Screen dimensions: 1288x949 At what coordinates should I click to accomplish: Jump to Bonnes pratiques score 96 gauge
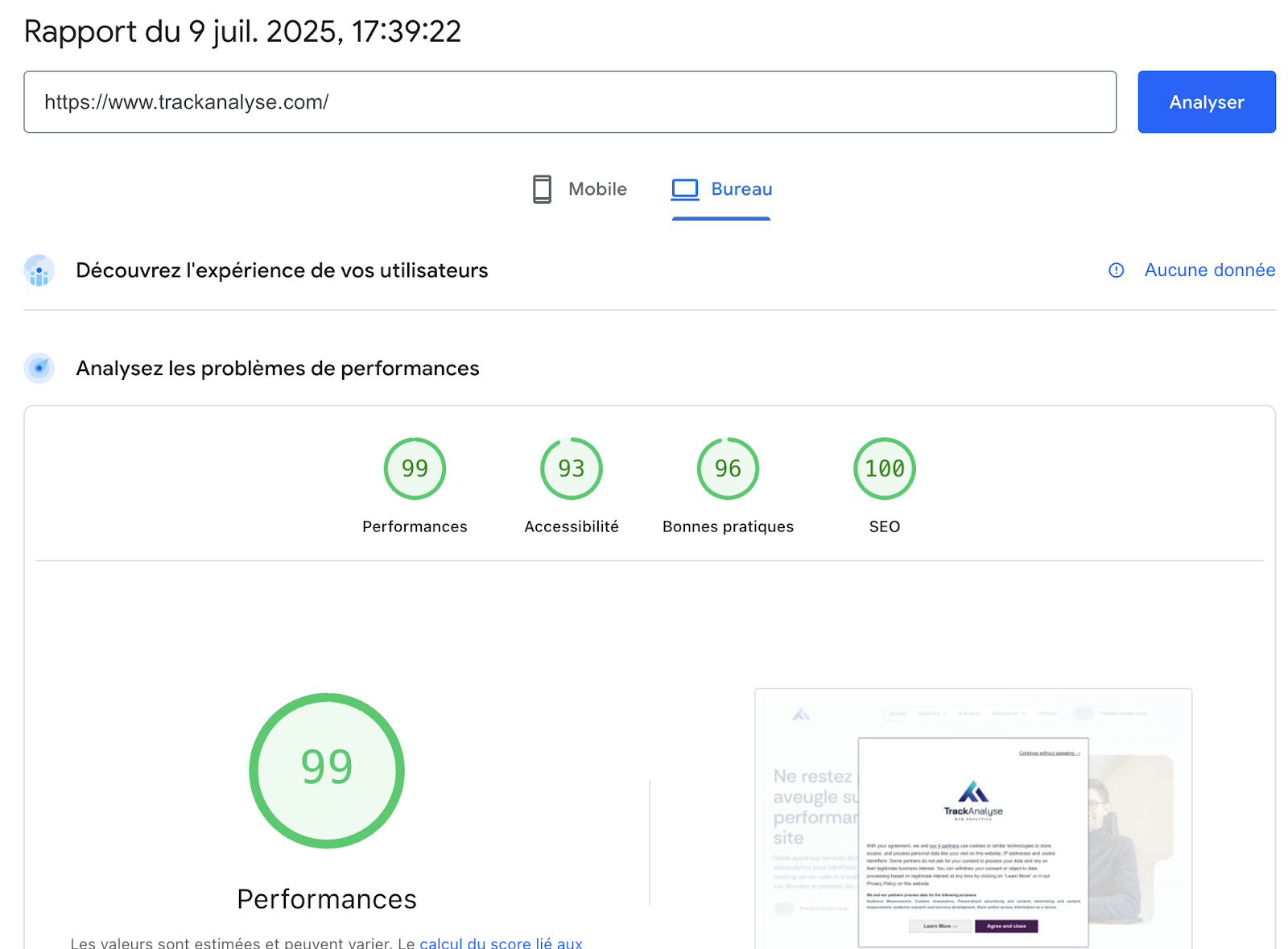728,468
